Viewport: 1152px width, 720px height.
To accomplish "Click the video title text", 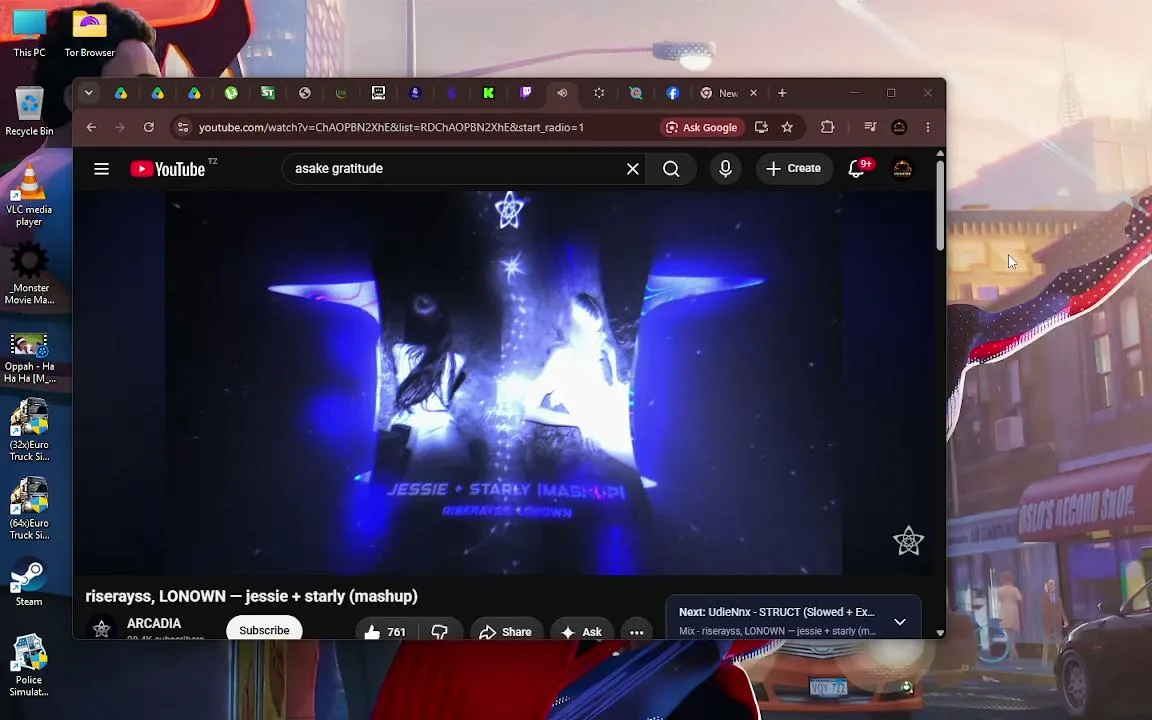I will [x=251, y=596].
